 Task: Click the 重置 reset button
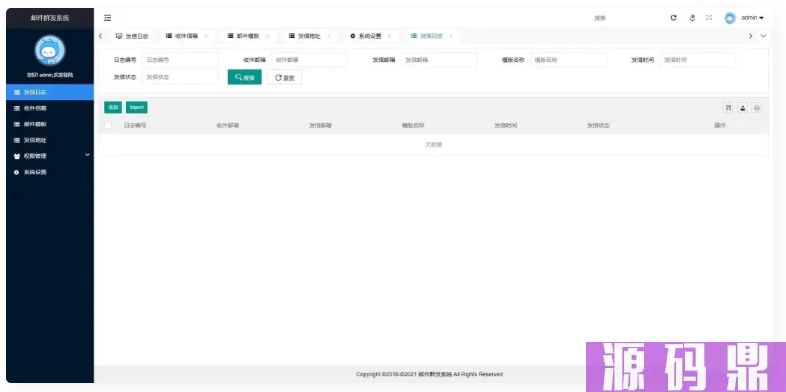pyautogui.click(x=285, y=77)
